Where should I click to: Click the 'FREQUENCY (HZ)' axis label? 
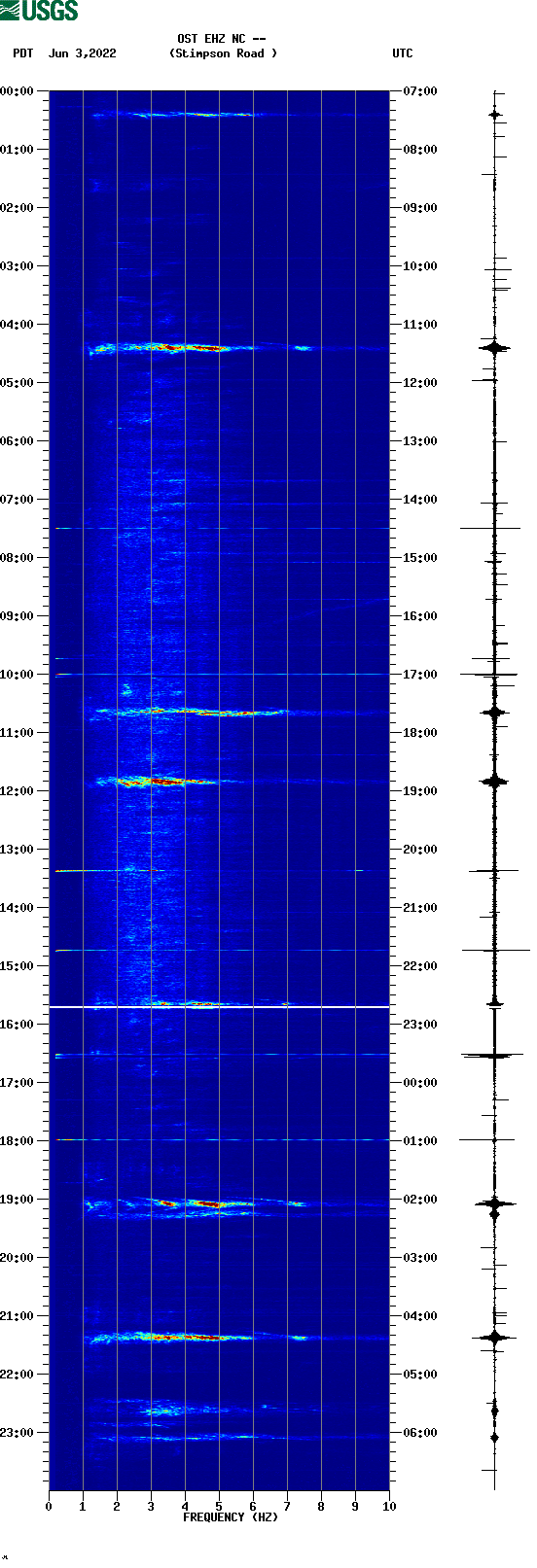pyautogui.click(x=231, y=1516)
